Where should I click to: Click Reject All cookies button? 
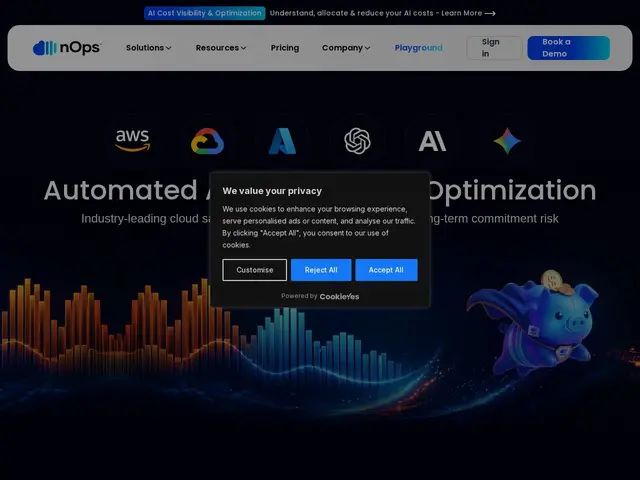click(321, 270)
